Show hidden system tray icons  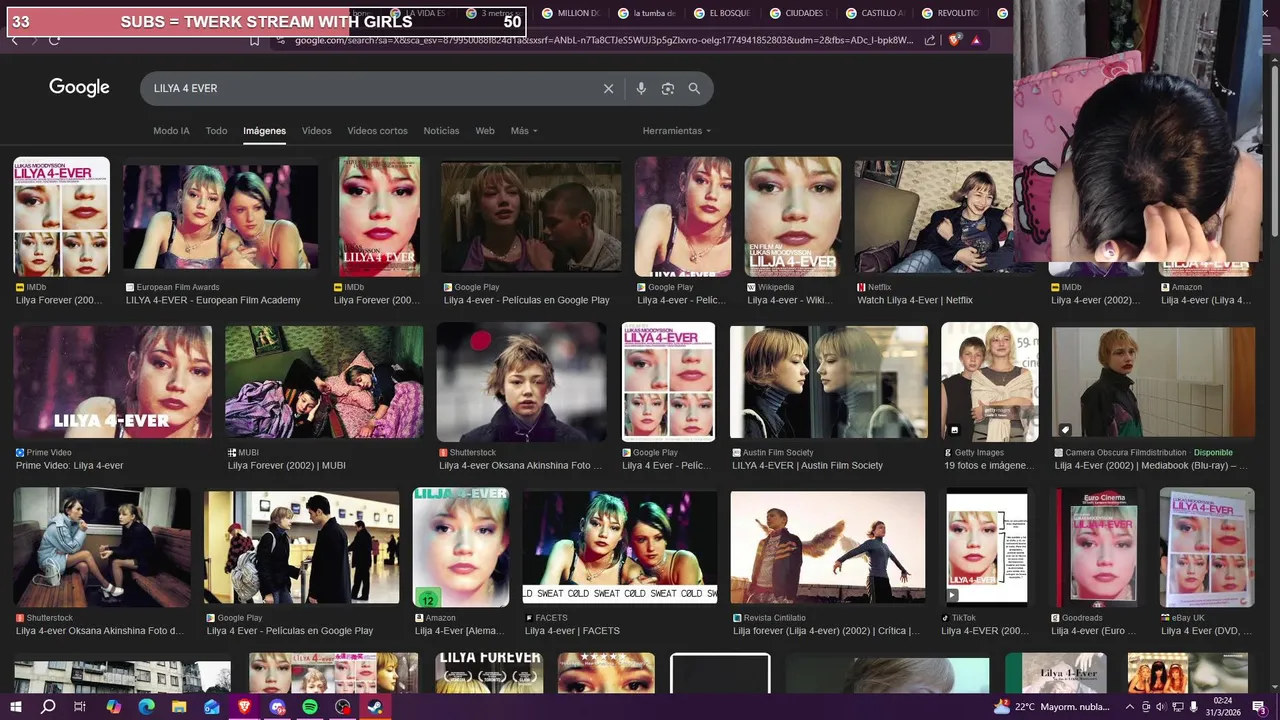(1129, 707)
